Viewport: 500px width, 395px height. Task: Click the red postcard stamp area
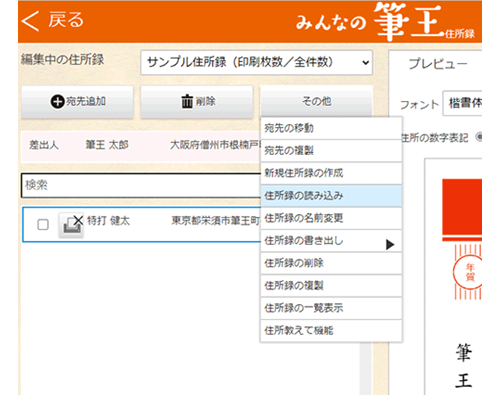click(462, 207)
